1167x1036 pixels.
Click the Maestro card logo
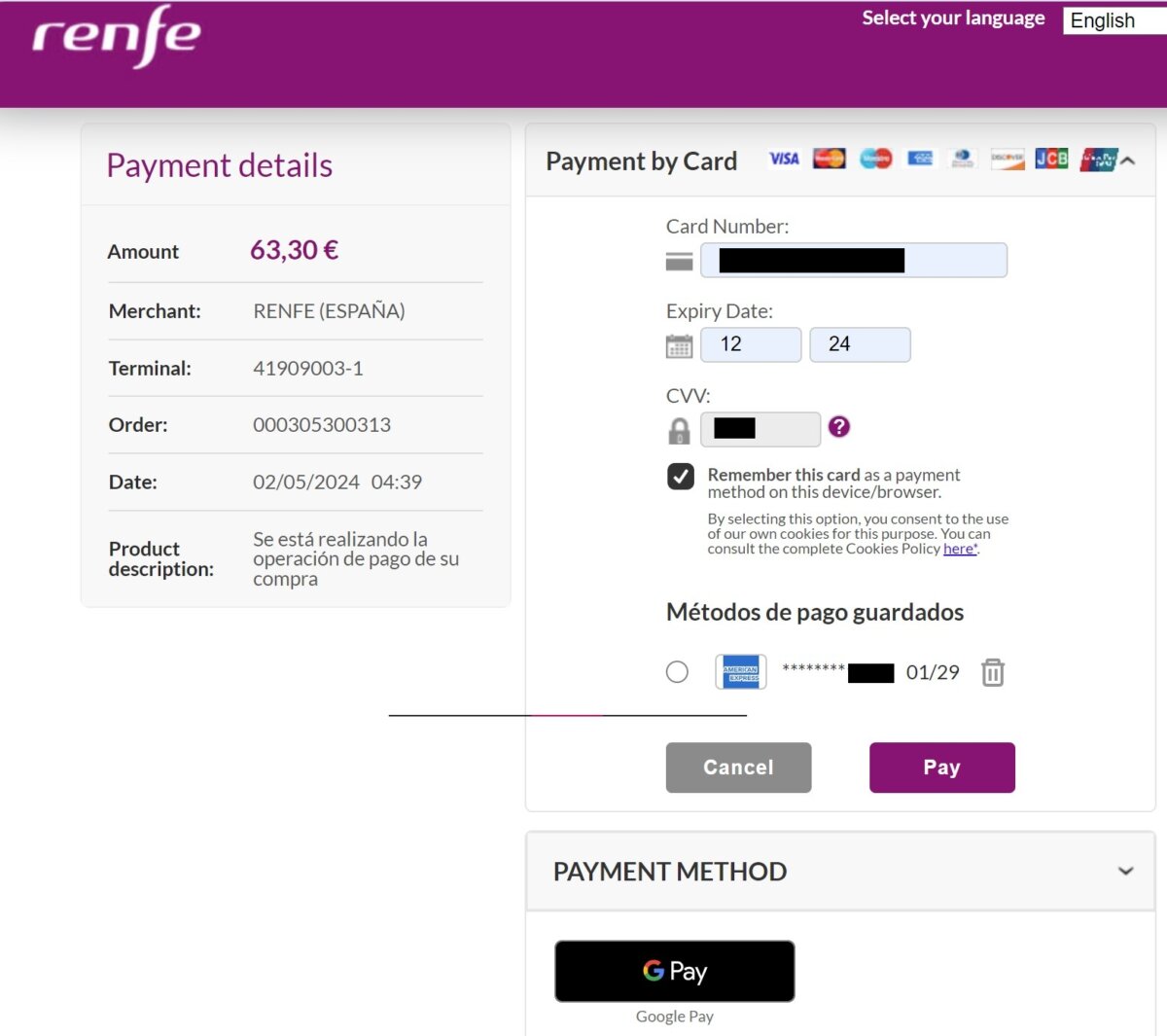click(875, 159)
